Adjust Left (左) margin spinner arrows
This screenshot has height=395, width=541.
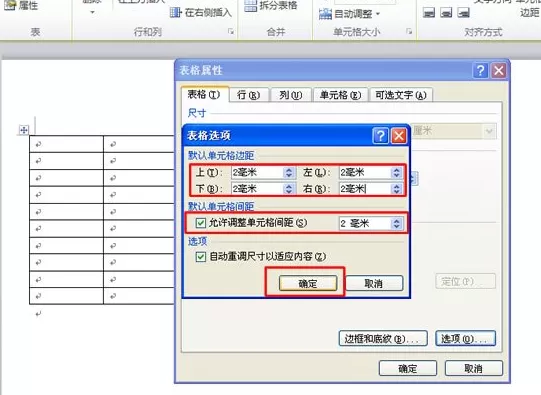pyautogui.click(x=396, y=172)
